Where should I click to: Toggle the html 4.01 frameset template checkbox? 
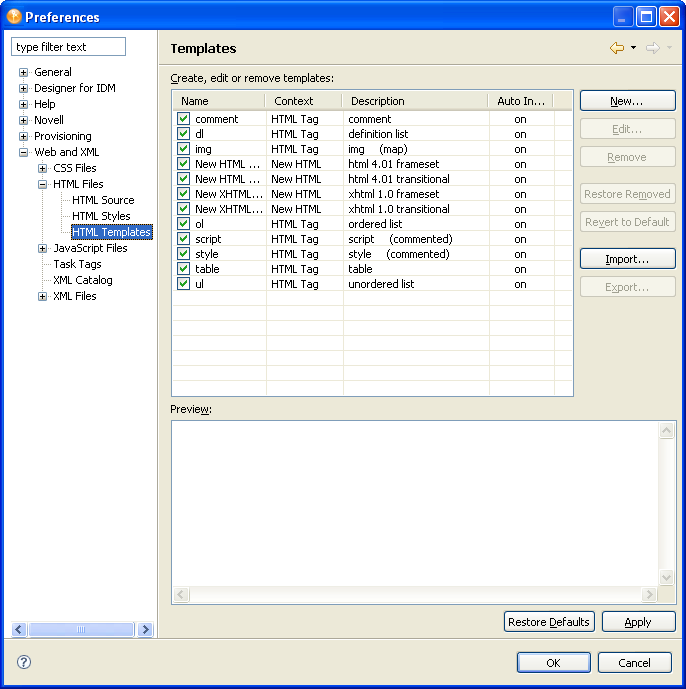pos(184,163)
